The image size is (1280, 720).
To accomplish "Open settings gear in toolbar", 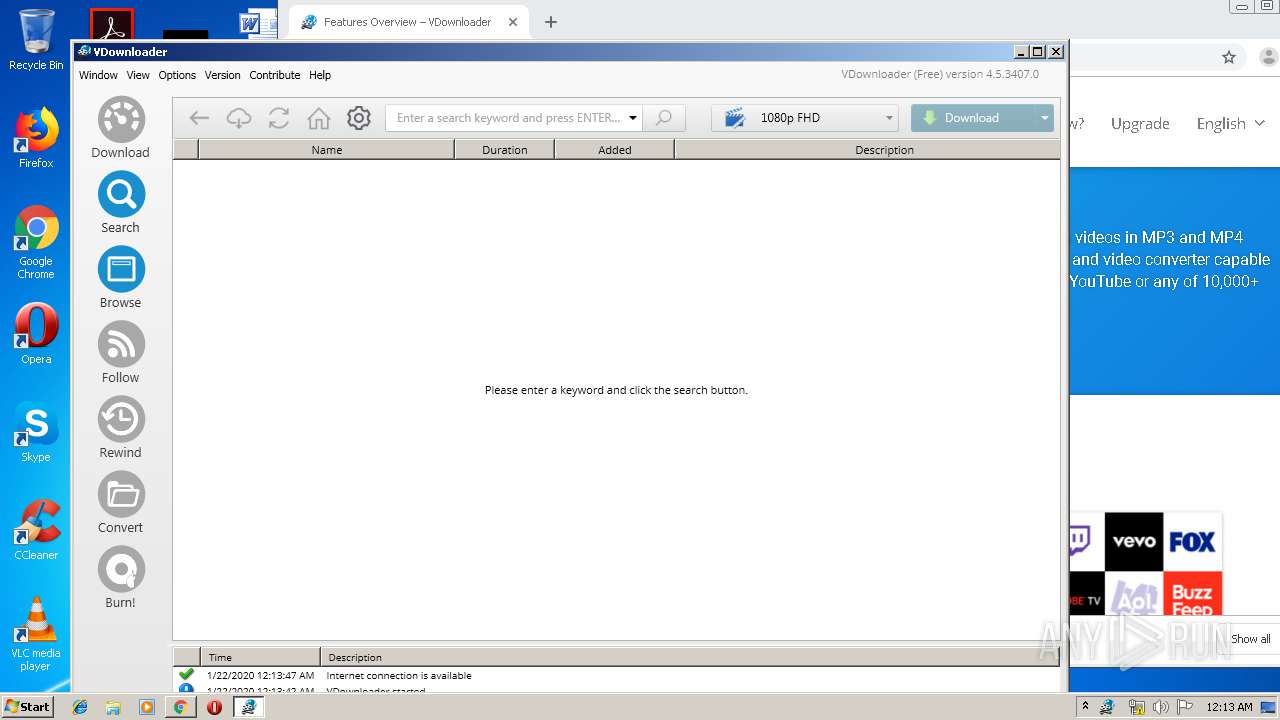I will click(359, 118).
